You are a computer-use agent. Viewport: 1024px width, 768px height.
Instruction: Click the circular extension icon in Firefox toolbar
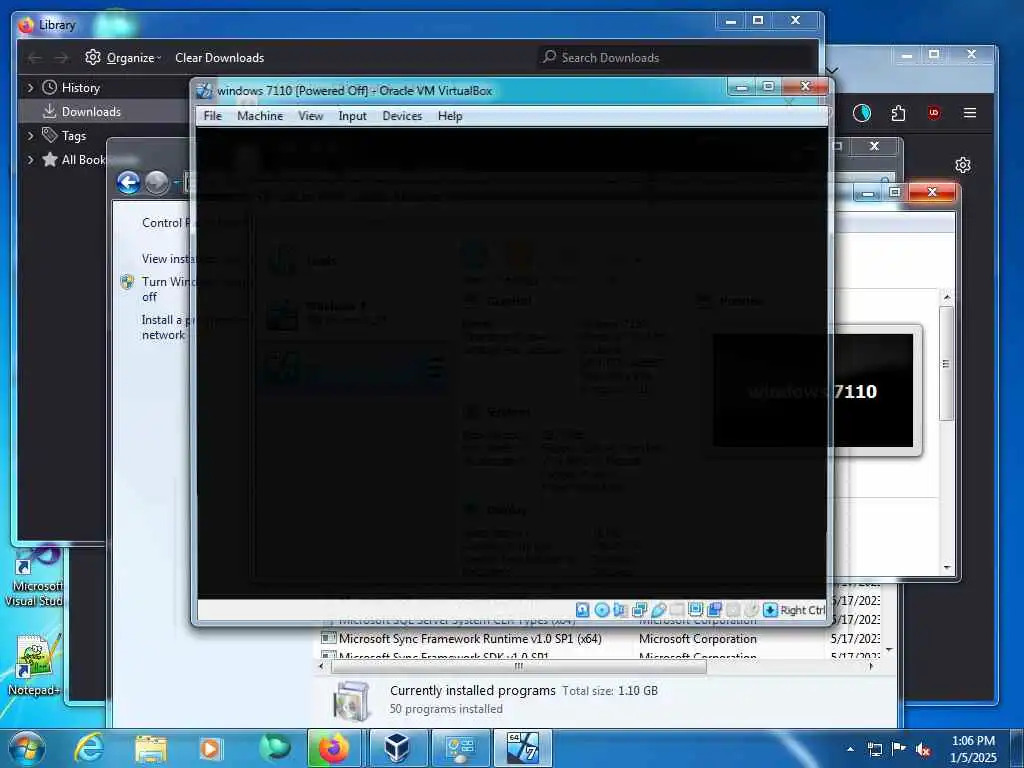[x=862, y=113]
